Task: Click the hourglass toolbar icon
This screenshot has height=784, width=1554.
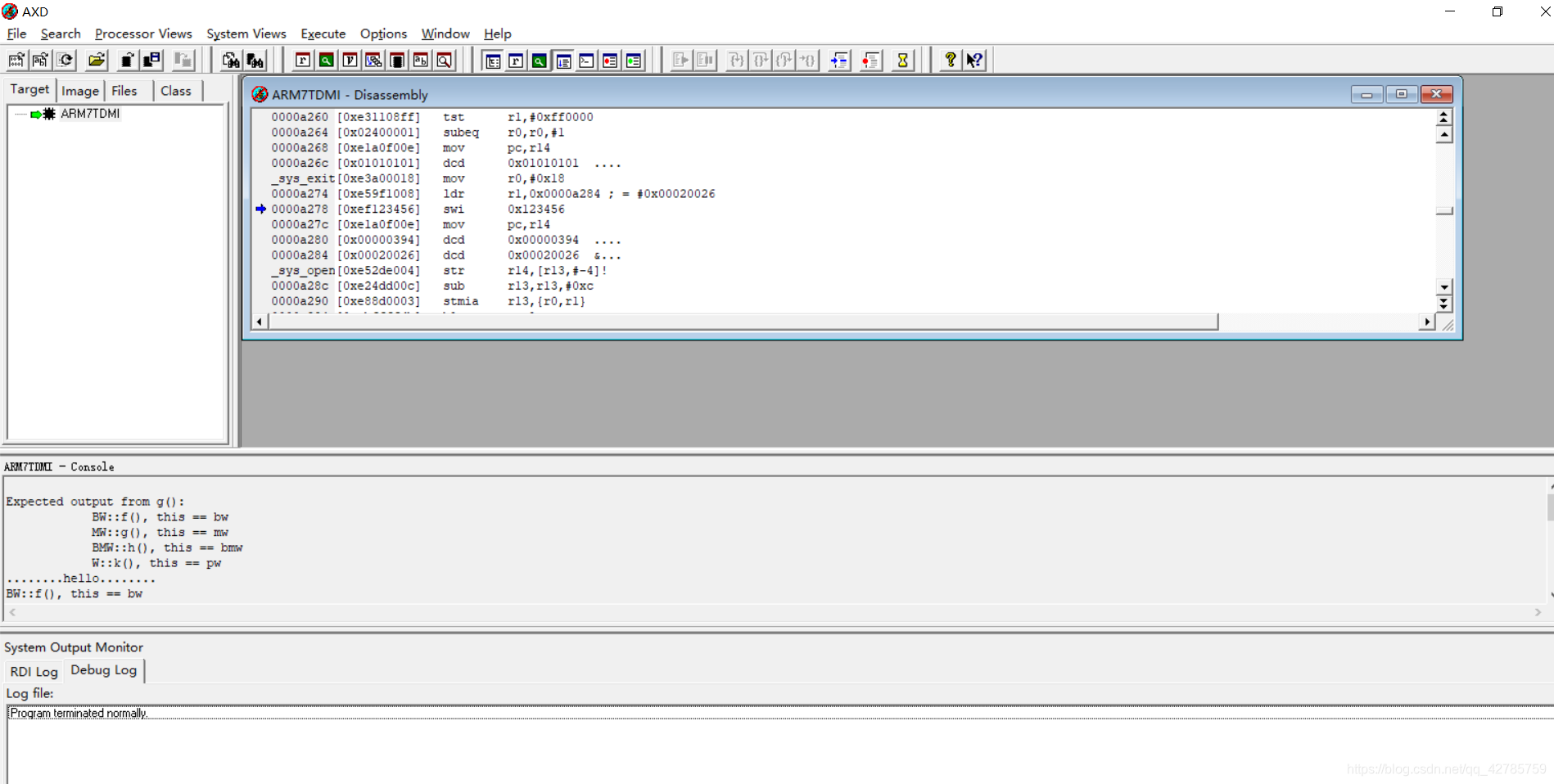Action: point(903,61)
